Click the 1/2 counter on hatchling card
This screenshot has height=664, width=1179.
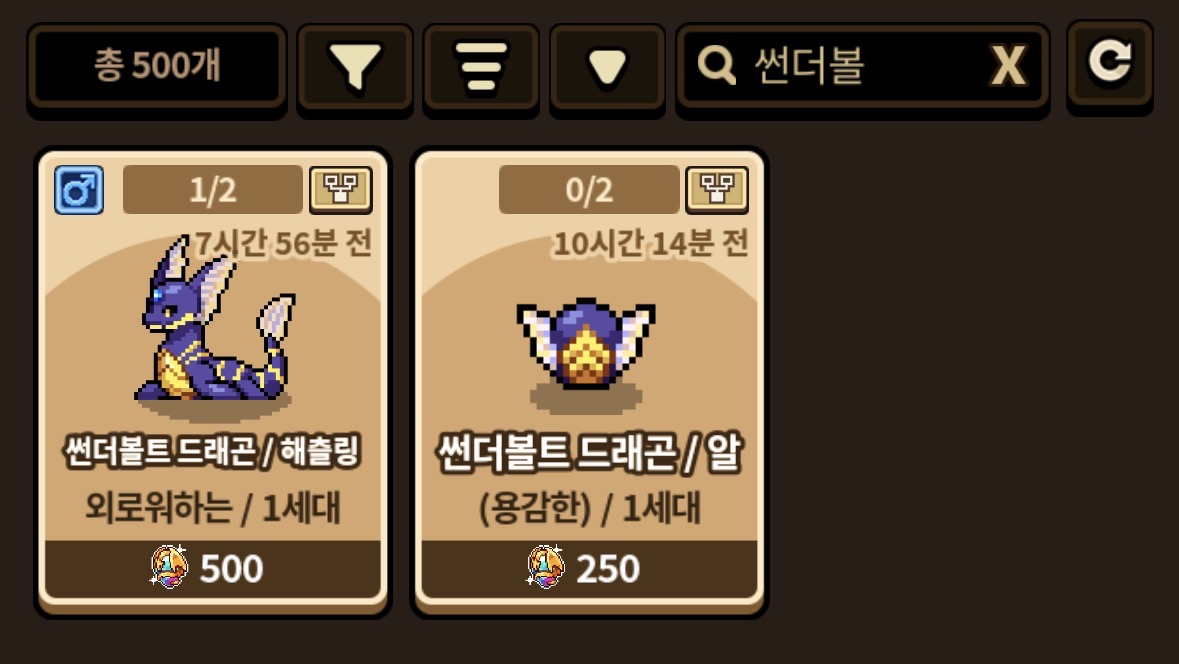[x=213, y=189]
